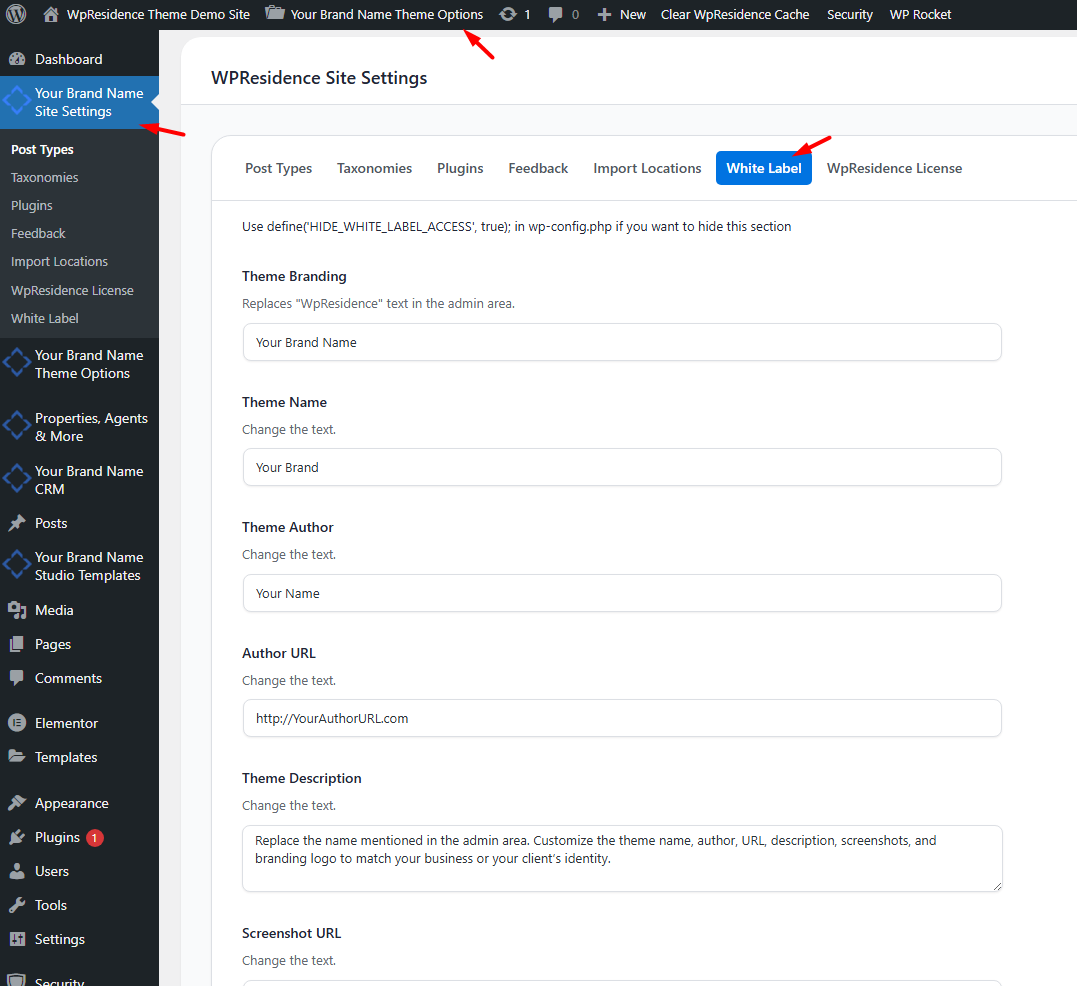Open Feedback submenu in sidebar

pos(38,233)
